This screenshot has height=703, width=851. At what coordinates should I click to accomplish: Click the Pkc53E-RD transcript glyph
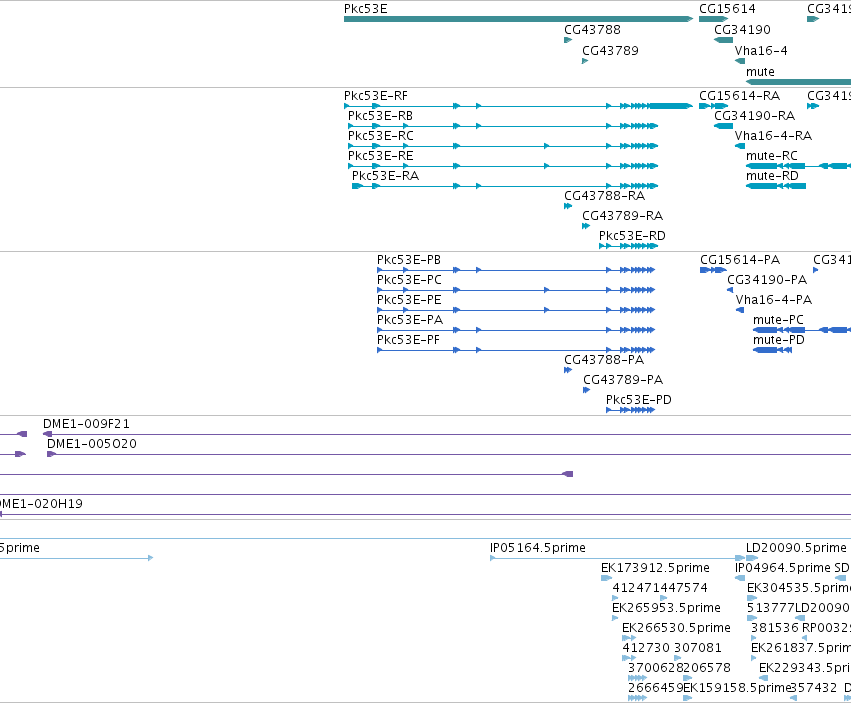[628, 246]
